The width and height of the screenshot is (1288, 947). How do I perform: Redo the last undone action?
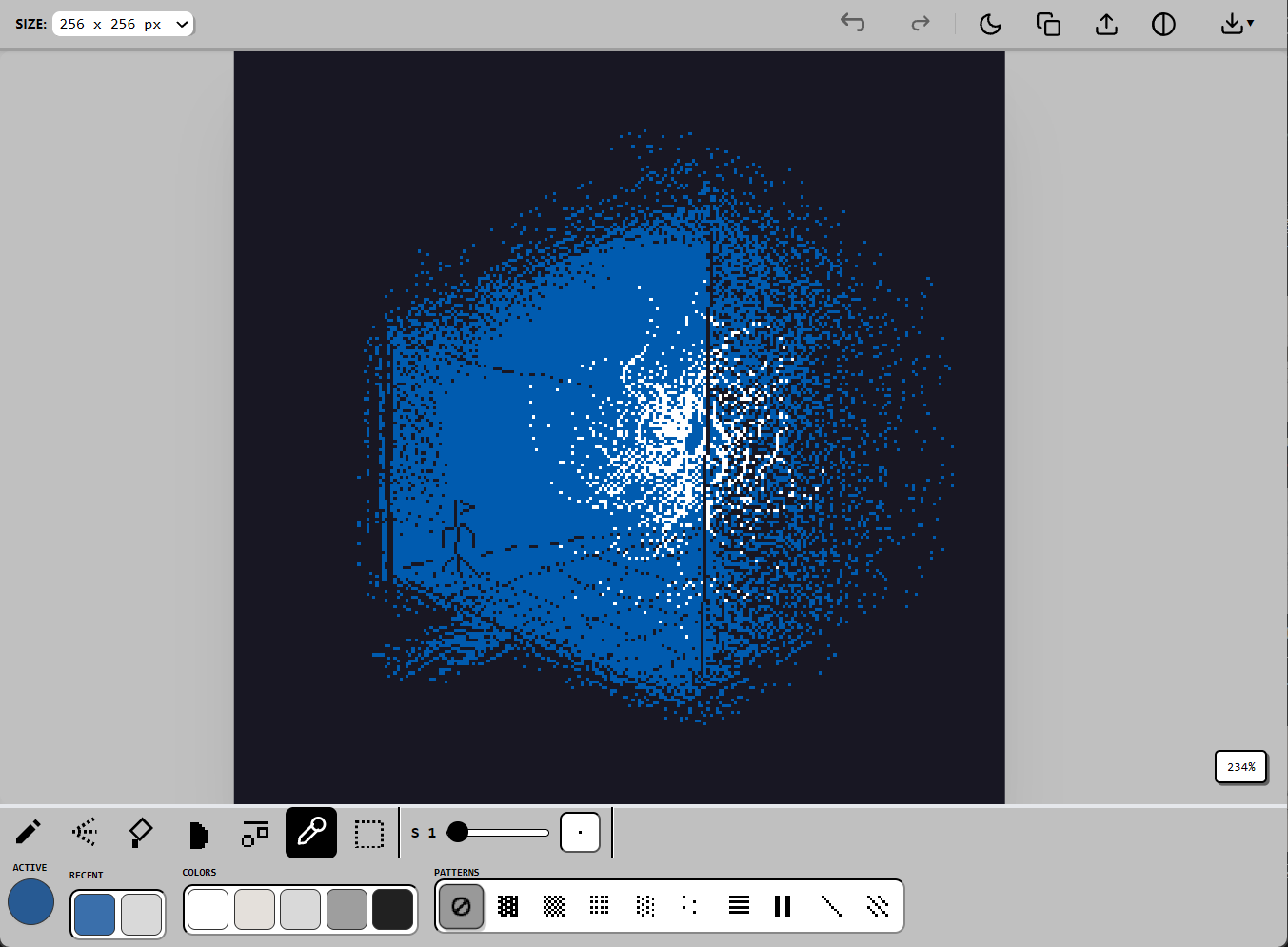click(920, 23)
